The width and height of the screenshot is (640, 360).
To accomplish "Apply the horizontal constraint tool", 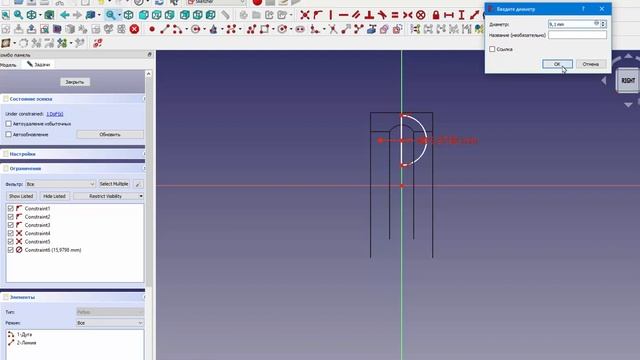I will pos(343,15).
